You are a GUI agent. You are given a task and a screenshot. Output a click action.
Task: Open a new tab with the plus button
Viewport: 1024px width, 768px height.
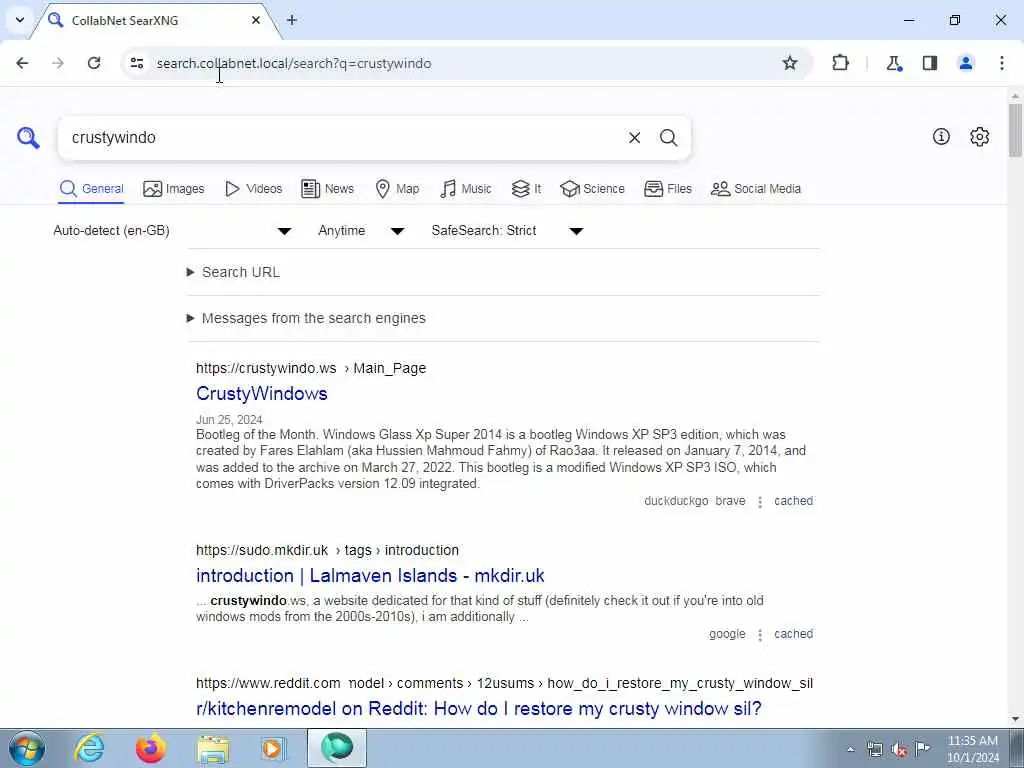pyautogui.click(x=292, y=20)
